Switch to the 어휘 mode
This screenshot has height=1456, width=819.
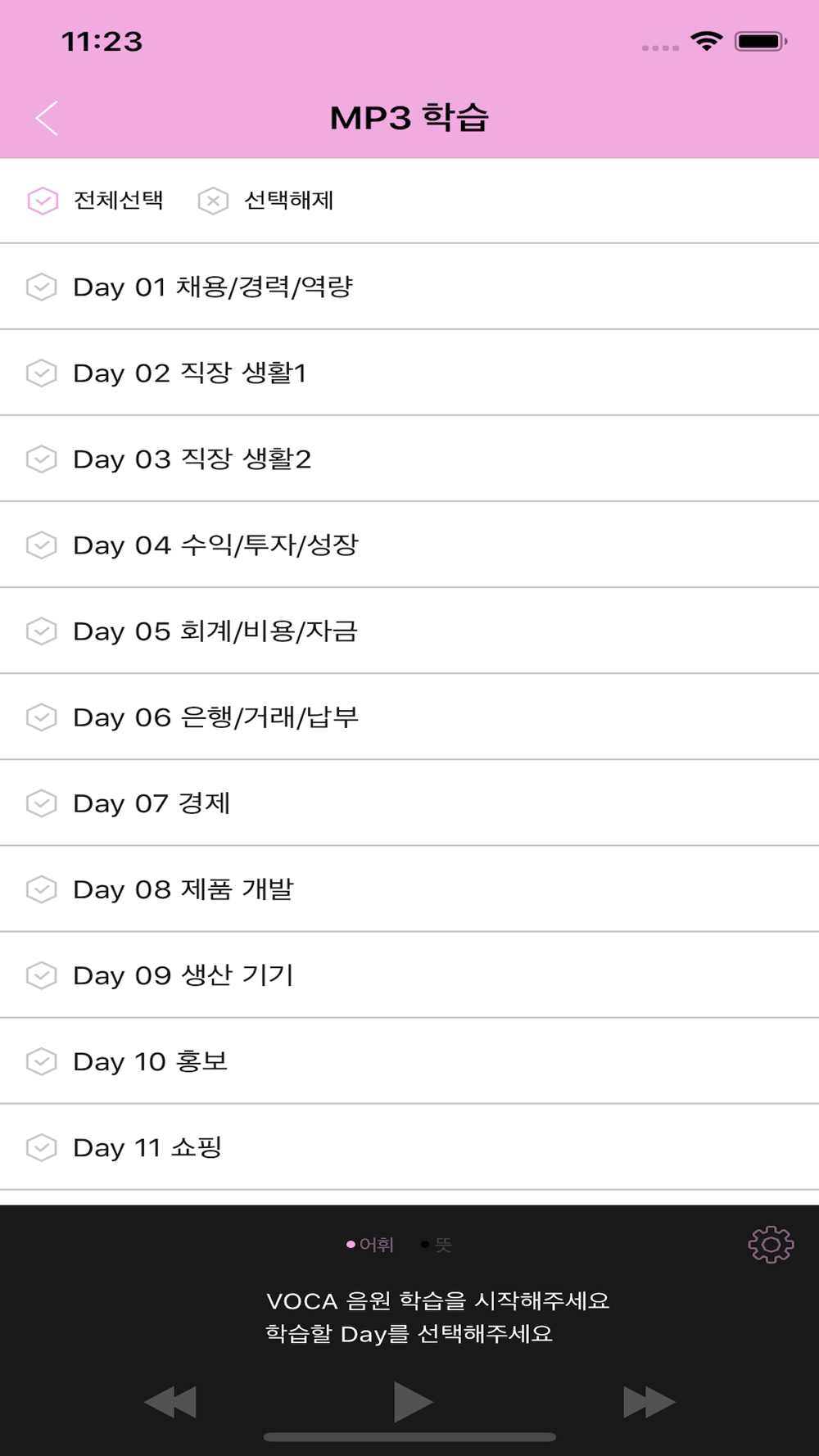click(371, 1245)
